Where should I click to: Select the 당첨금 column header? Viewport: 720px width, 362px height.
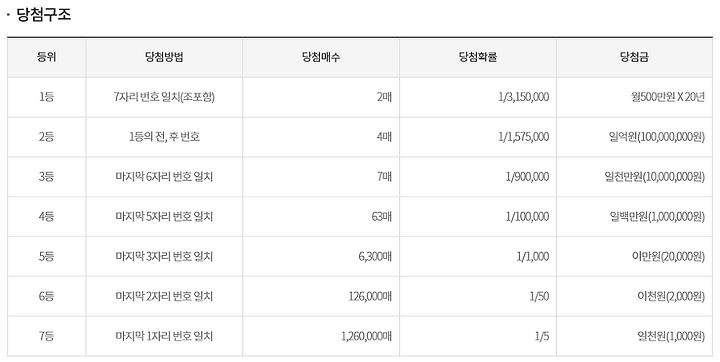635,57
